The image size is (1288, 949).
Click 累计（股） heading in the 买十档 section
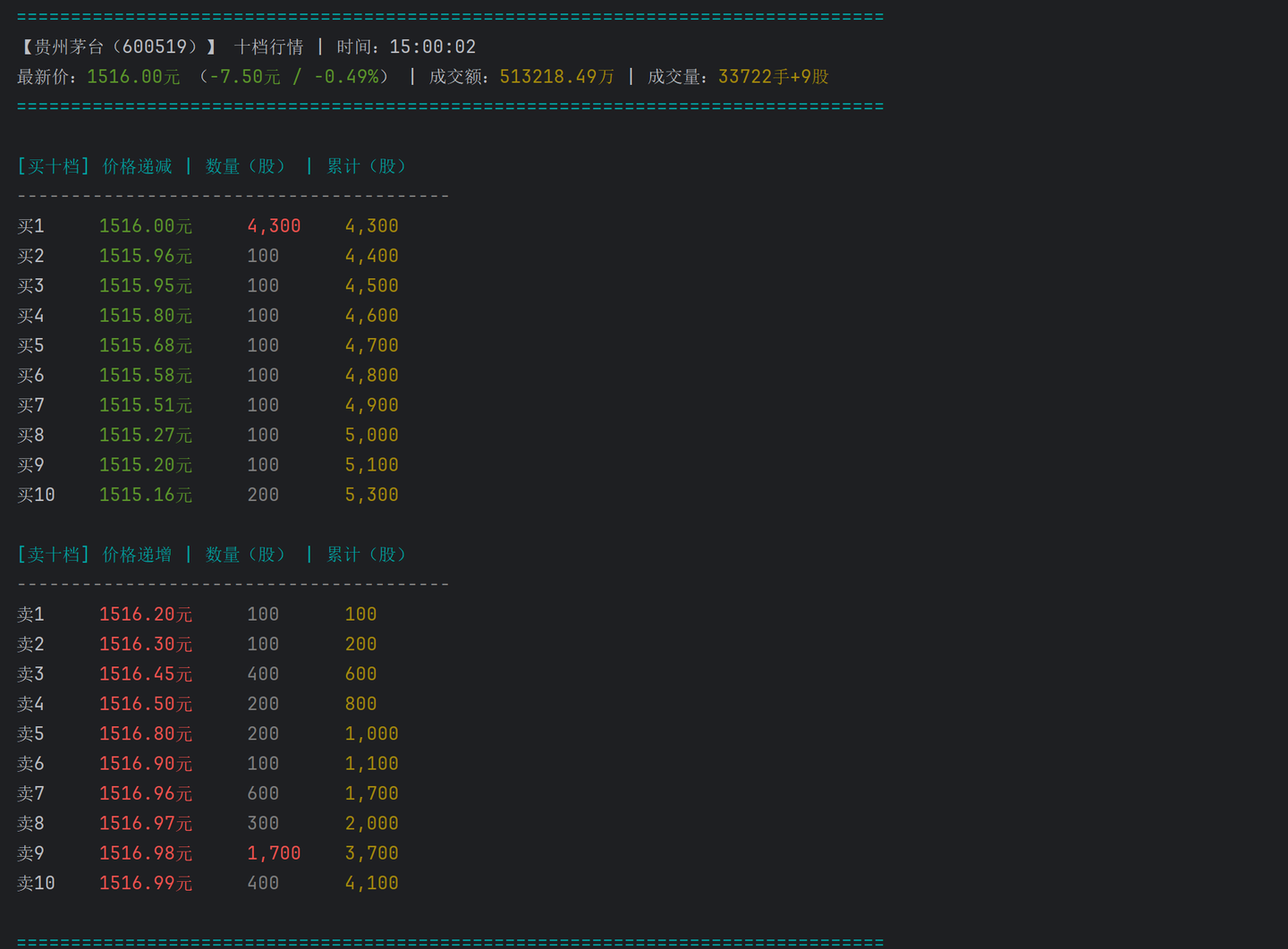[x=367, y=166]
